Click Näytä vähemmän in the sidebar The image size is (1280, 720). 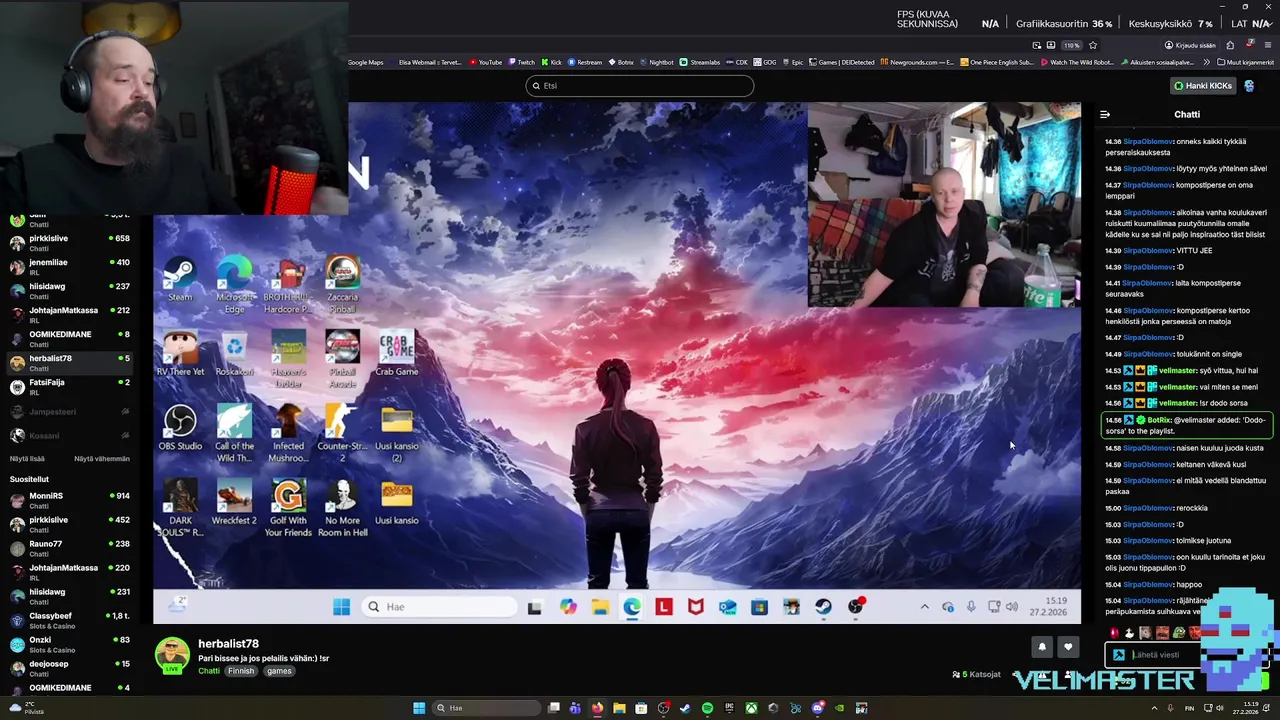pyautogui.click(x=102, y=459)
